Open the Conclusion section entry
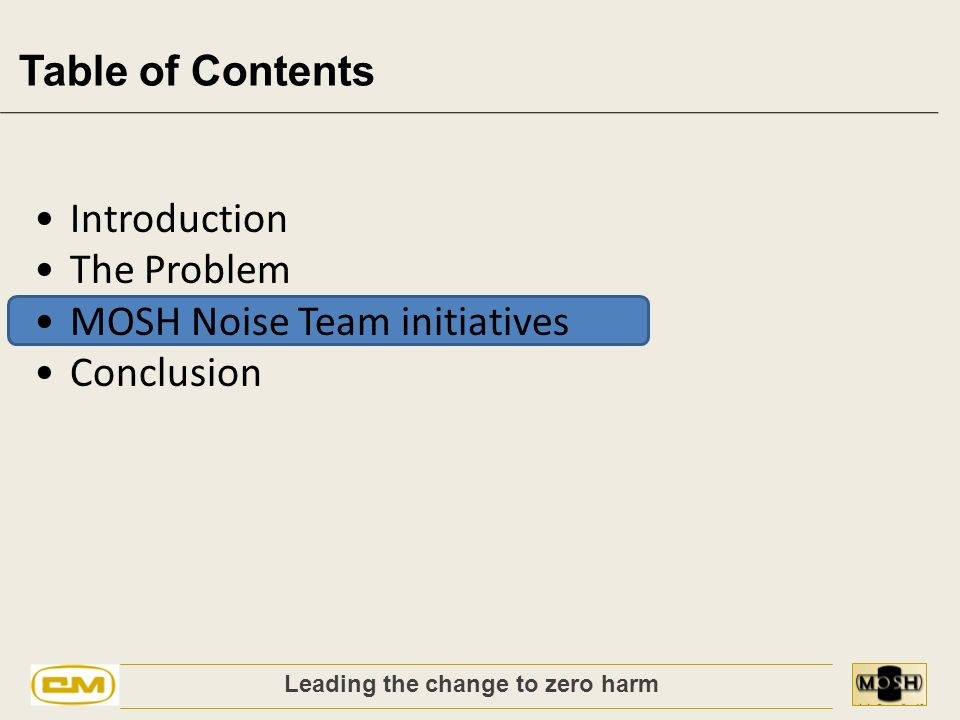The height and width of the screenshot is (720, 960). pos(165,372)
